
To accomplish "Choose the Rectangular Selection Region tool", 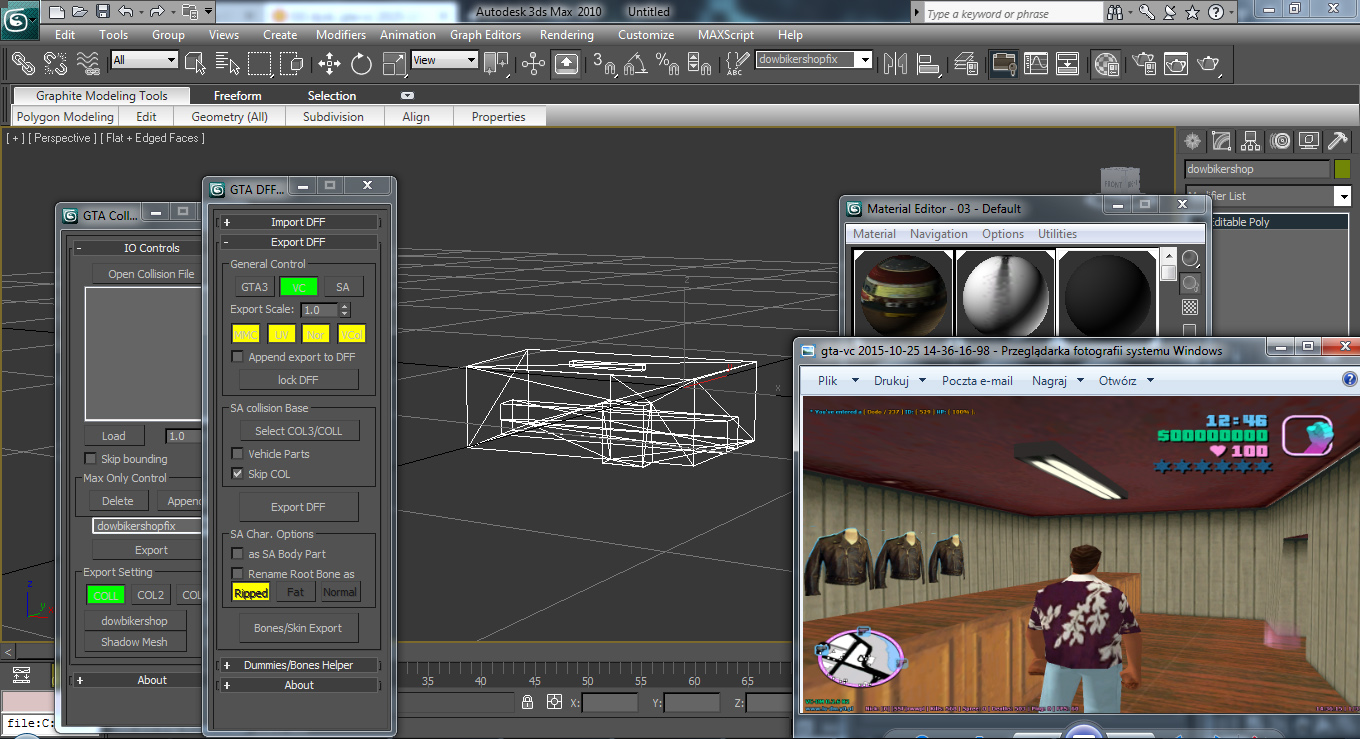I will [x=260, y=64].
